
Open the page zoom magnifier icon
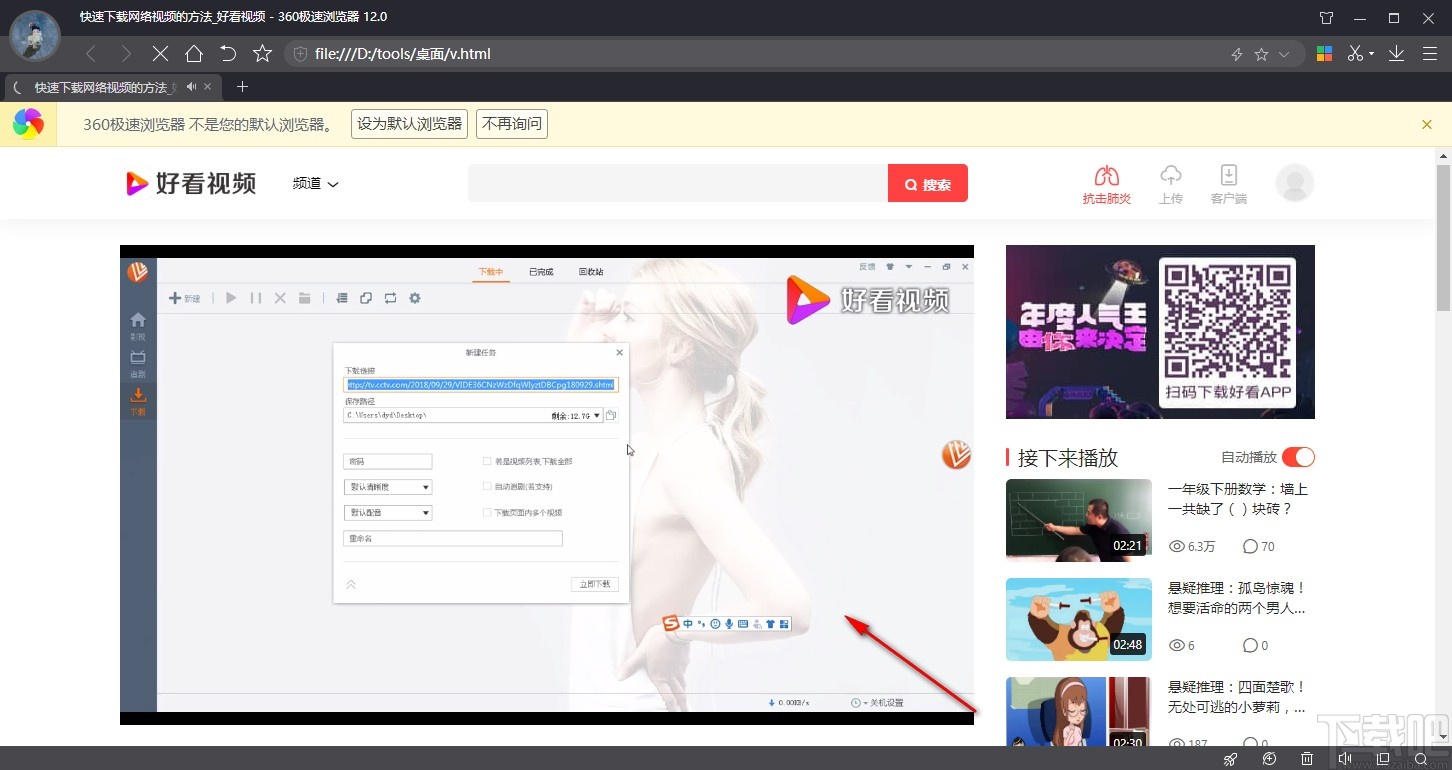pos(1421,759)
